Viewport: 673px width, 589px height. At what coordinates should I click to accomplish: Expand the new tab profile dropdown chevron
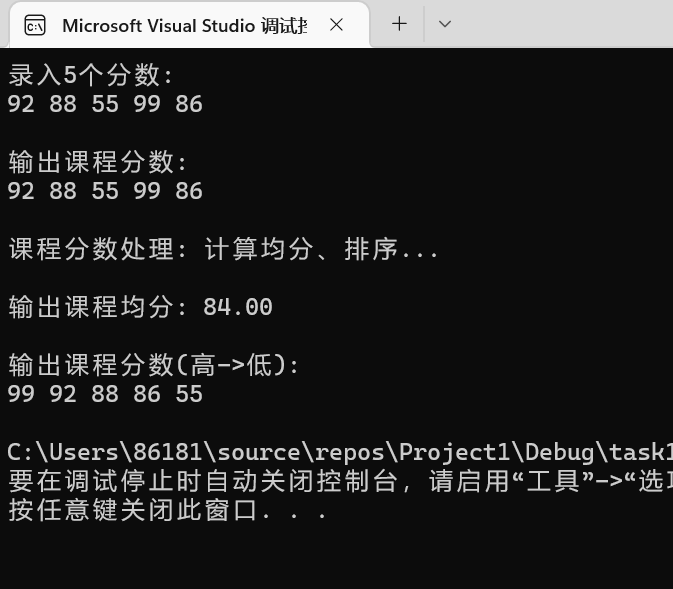445,24
